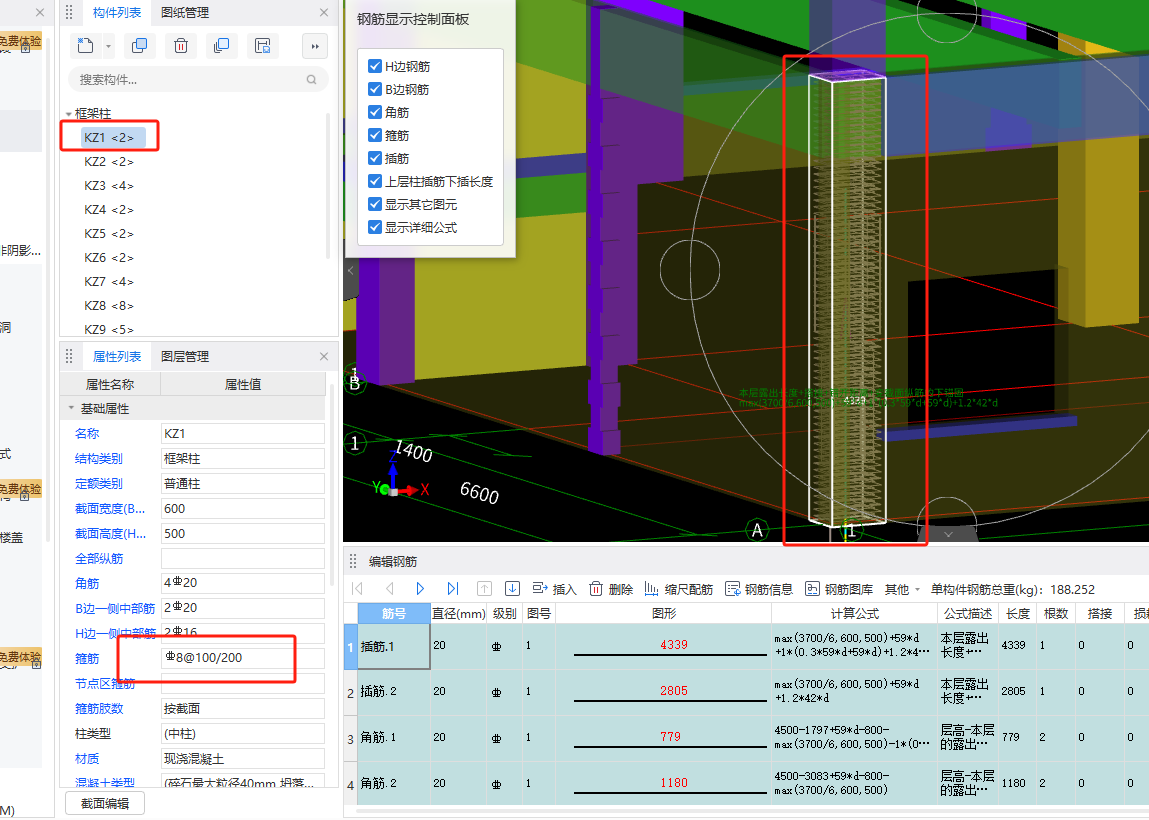Select KZ7 in the component tree
Screen dimensions: 1149x820
pos(108,281)
